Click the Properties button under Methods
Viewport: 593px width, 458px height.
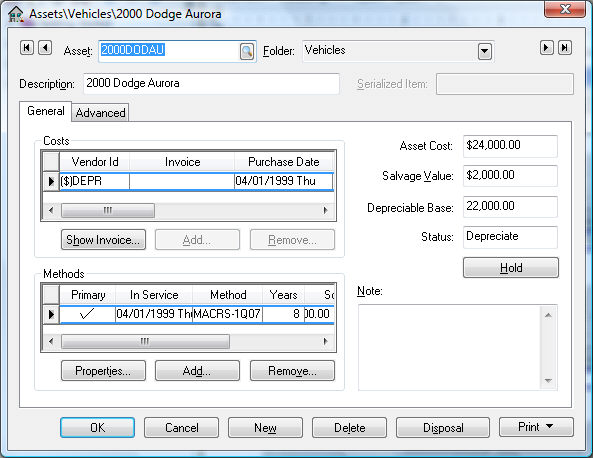point(103,371)
